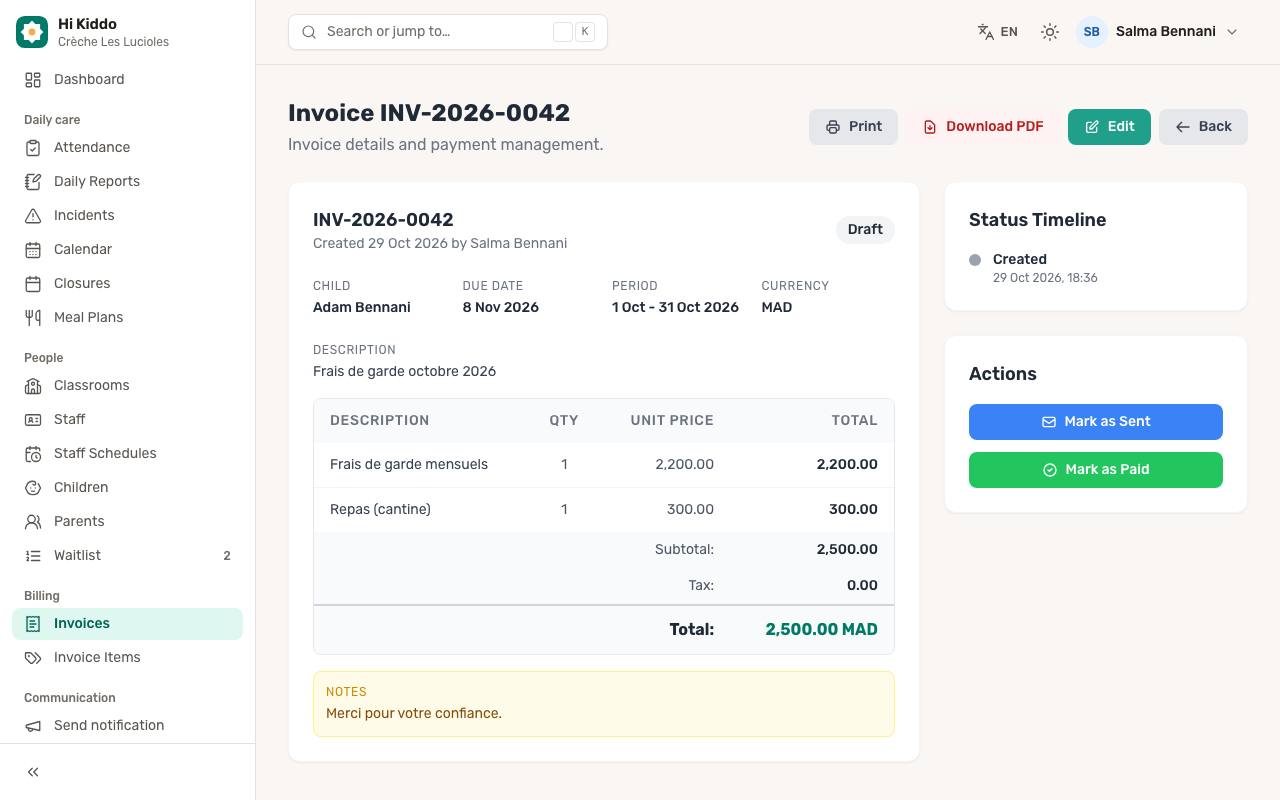
Task: Click the Draft status badge
Action: click(x=865, y=230)
